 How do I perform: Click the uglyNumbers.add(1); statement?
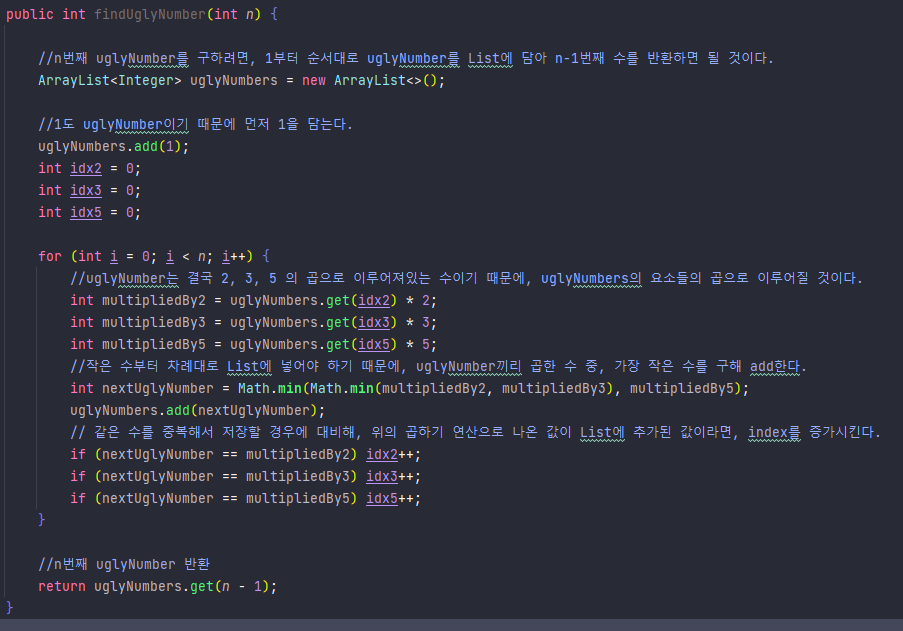tap(113, 147)
